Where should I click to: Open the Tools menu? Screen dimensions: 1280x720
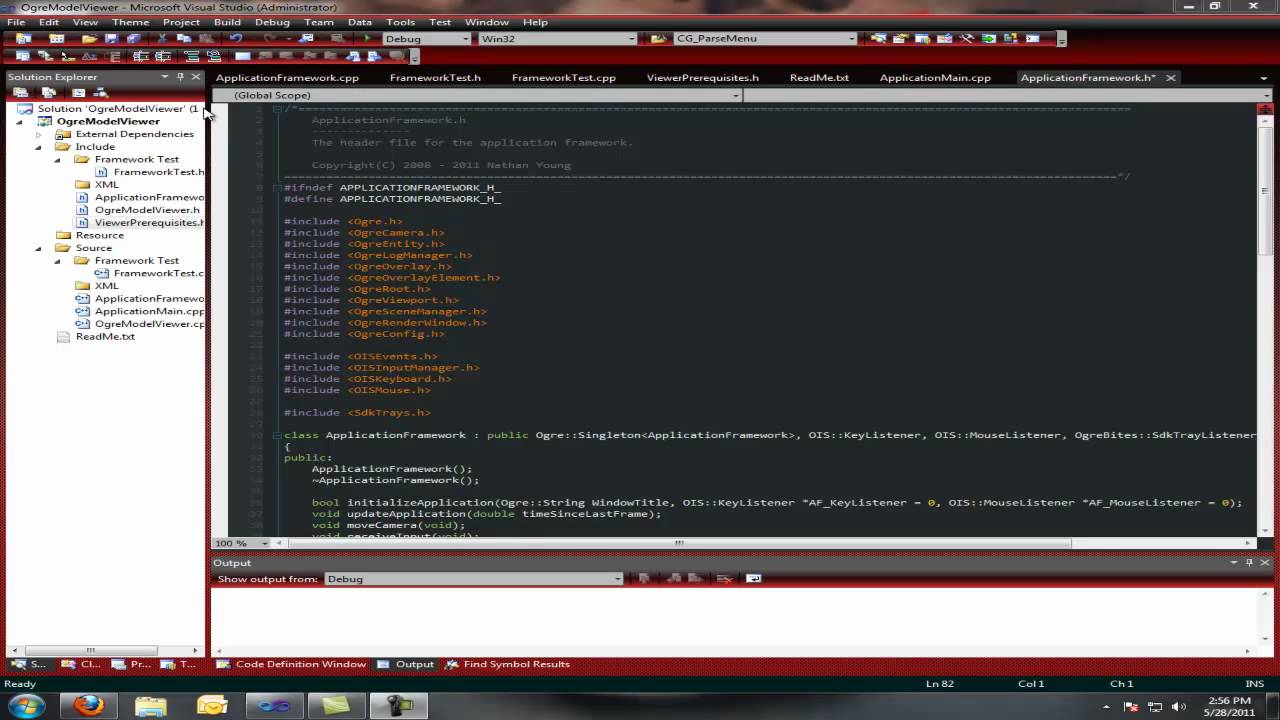tap(400, 22)
